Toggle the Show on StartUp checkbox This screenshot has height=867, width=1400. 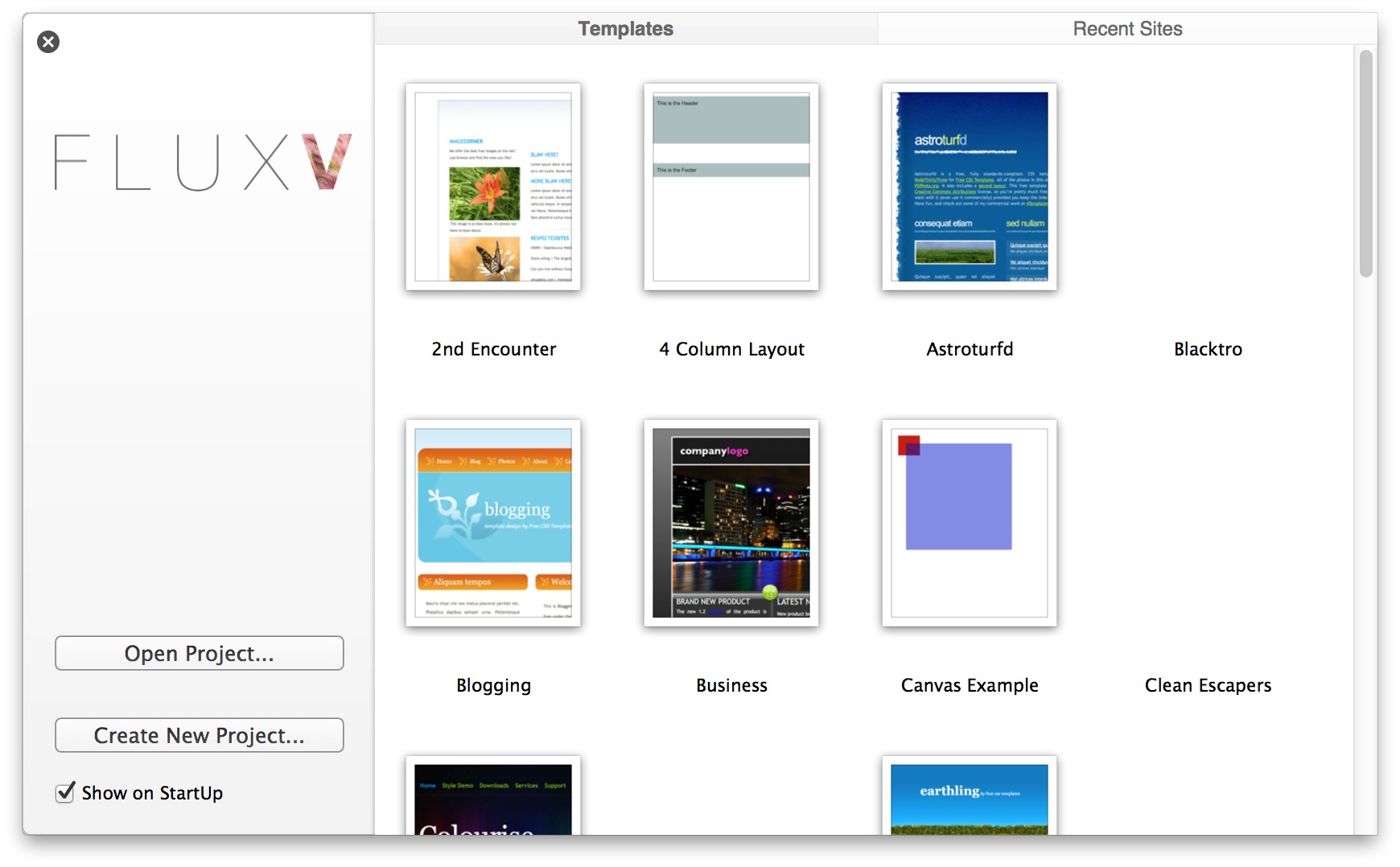[66, 793]
